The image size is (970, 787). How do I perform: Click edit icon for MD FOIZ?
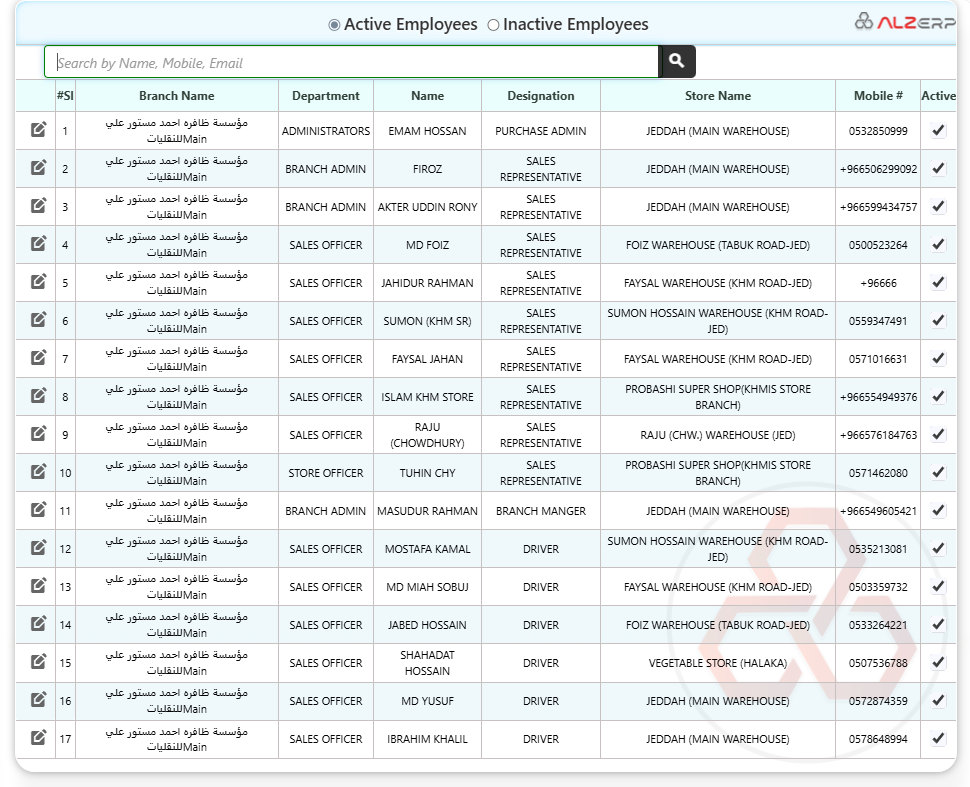[38, 244]
